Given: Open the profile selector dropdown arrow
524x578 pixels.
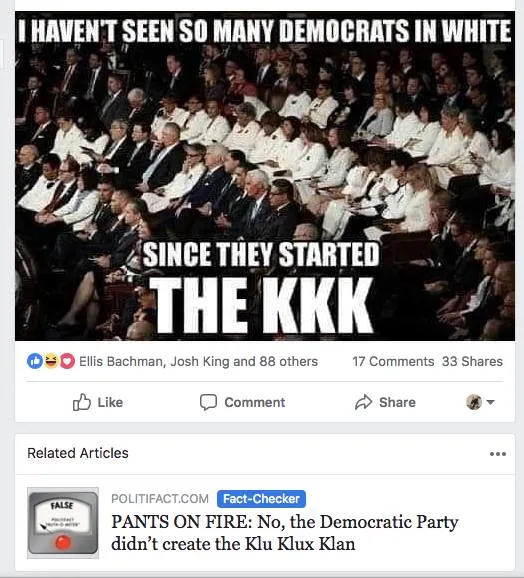Looking at the screenshot, I should click(490, 402).
